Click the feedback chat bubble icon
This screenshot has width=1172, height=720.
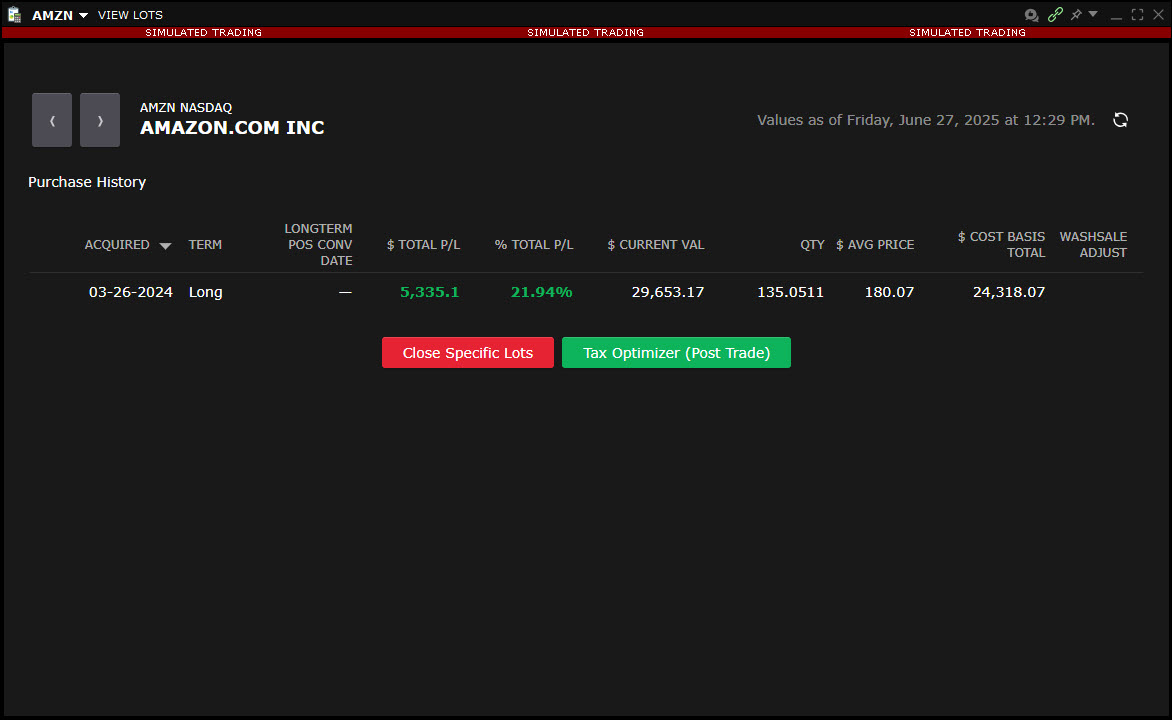(x=1031, y=15)
